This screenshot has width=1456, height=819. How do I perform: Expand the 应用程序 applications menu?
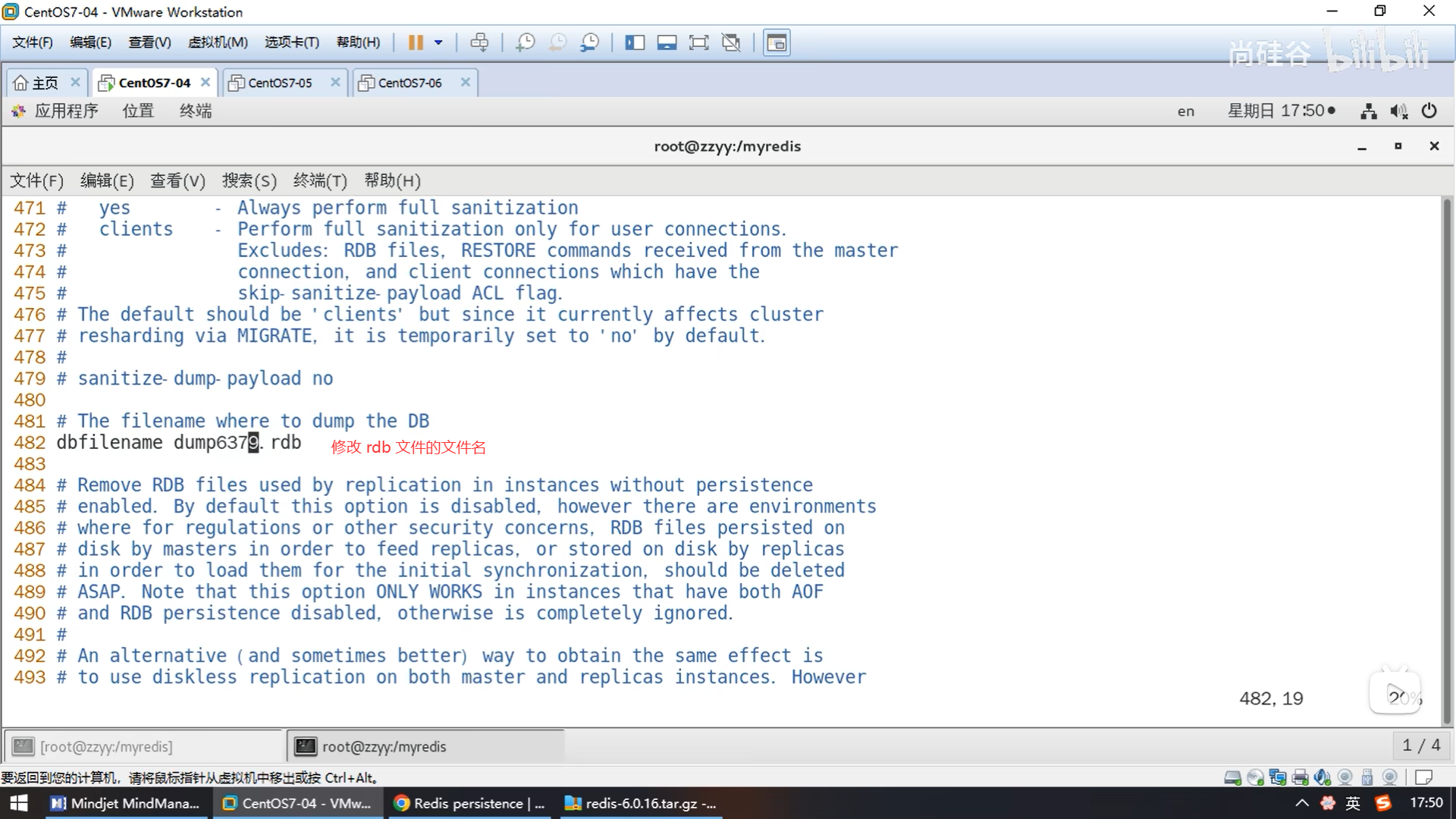coord(65,111)
